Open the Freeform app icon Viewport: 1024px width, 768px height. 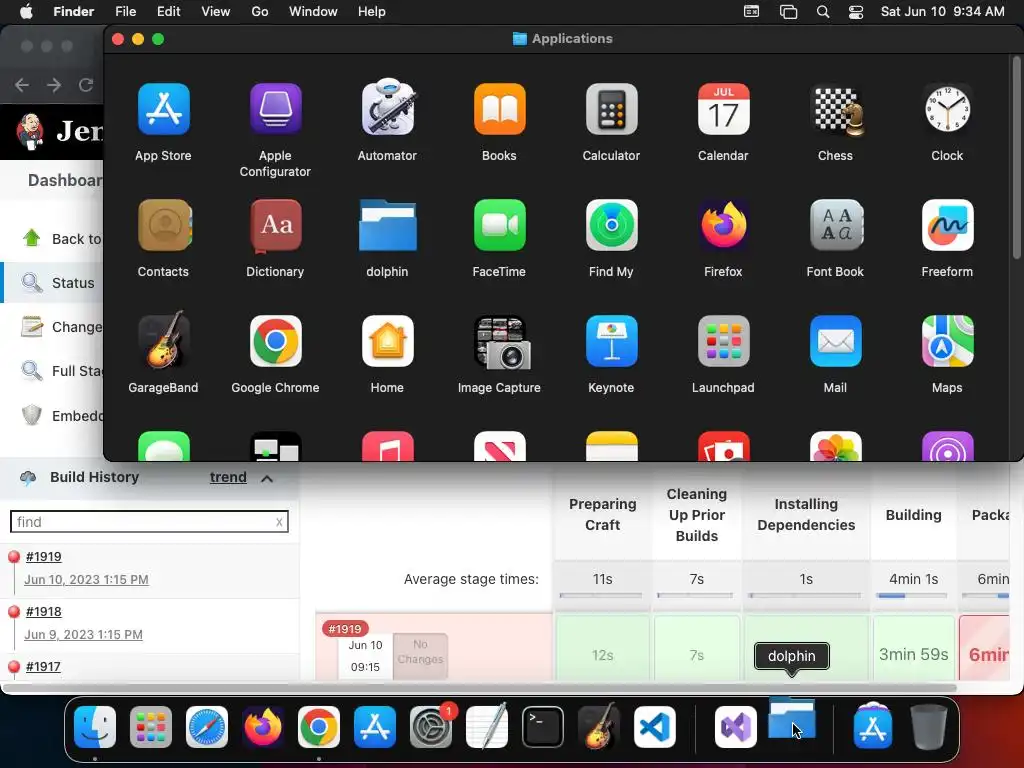coord(947,225)
